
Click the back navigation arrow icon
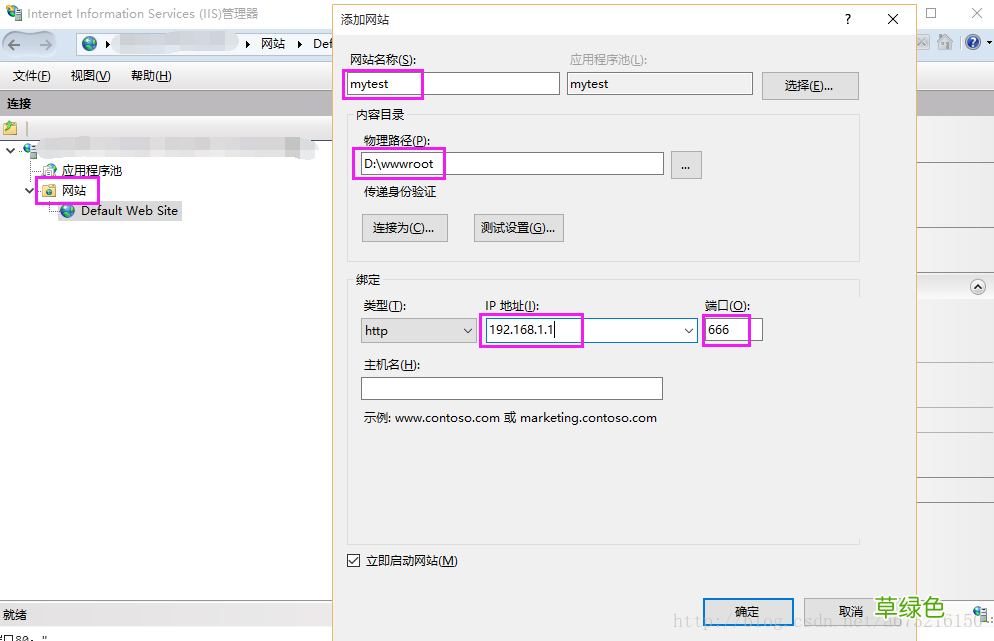pos(15,44)
